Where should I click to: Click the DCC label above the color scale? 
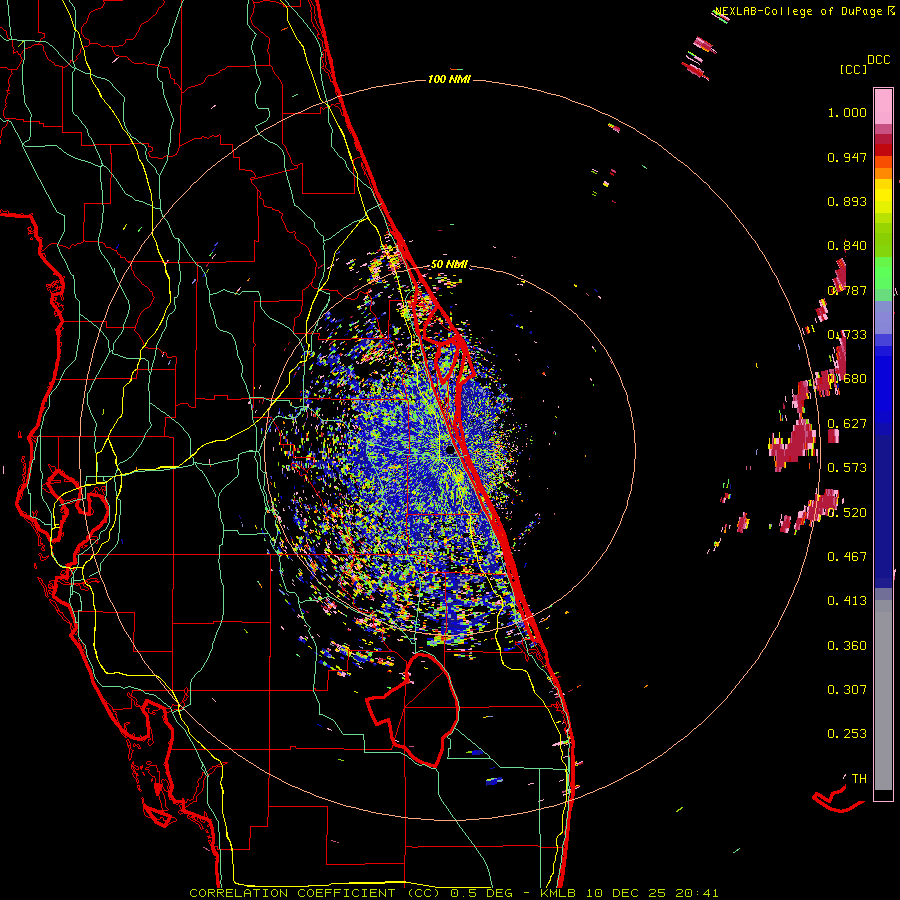(x=878, y=60)
